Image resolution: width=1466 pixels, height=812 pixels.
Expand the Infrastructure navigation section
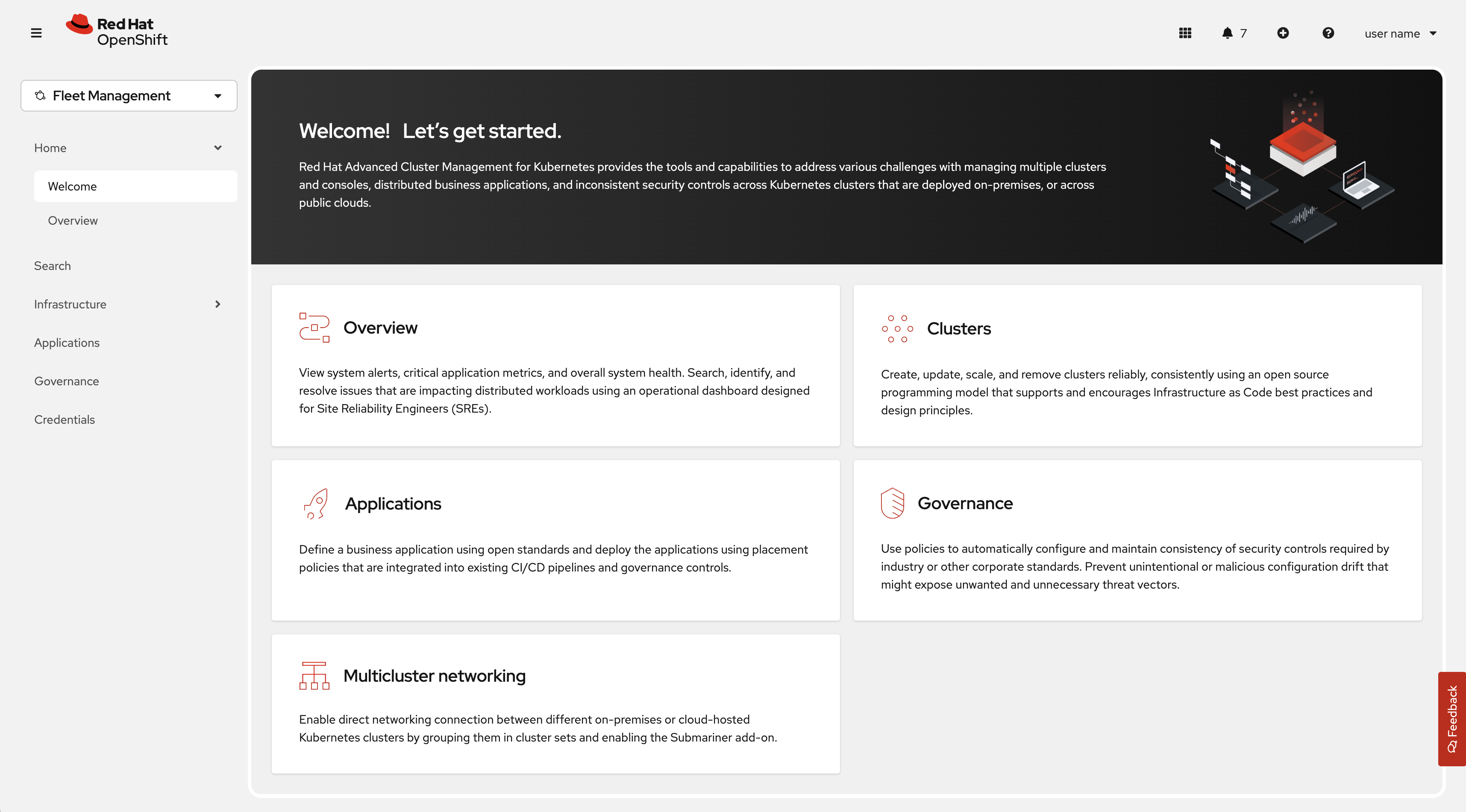[217, 305]
